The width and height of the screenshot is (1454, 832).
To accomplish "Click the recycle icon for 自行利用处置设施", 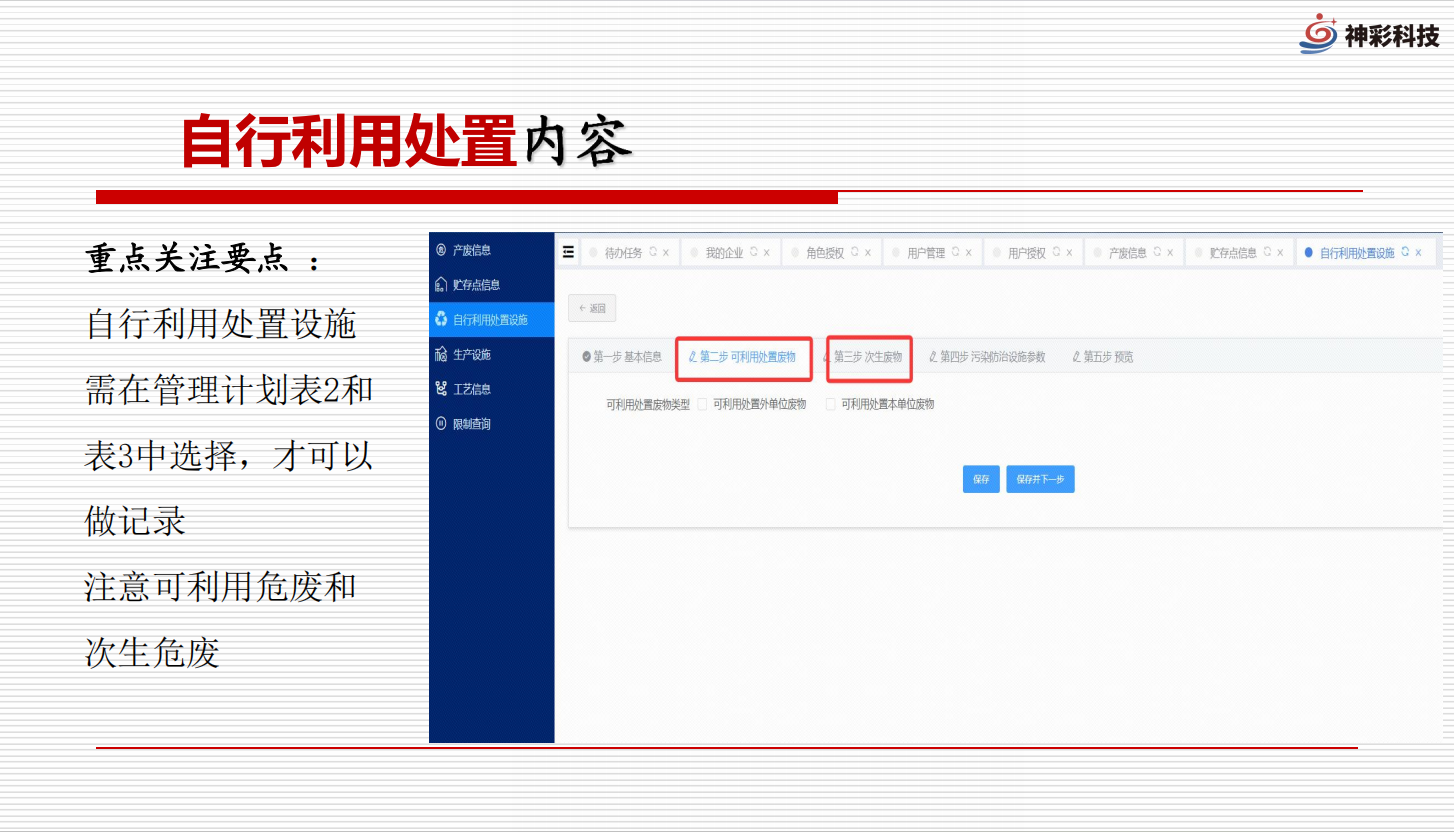I will pos(441,320).
